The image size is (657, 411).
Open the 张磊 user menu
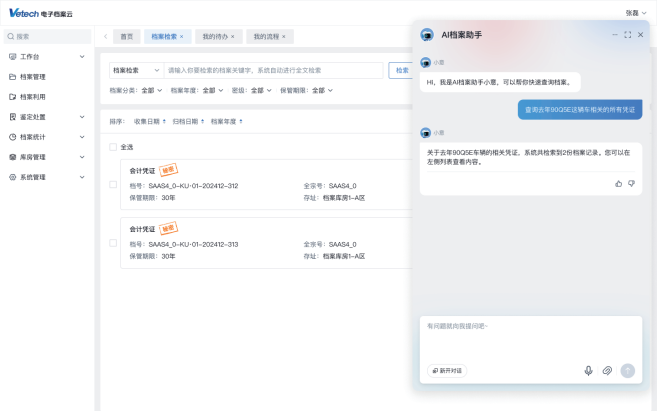pyautogui.click(x=636, y=13)
